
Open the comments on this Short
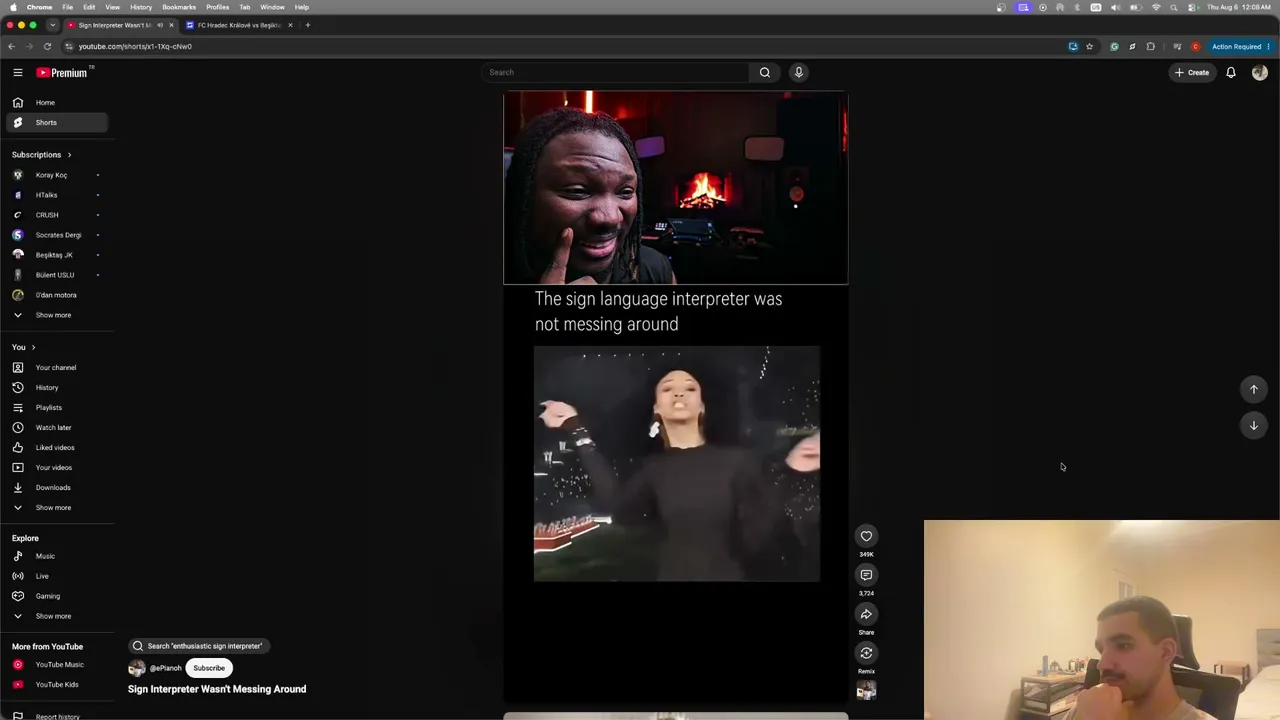coord(866,575)
